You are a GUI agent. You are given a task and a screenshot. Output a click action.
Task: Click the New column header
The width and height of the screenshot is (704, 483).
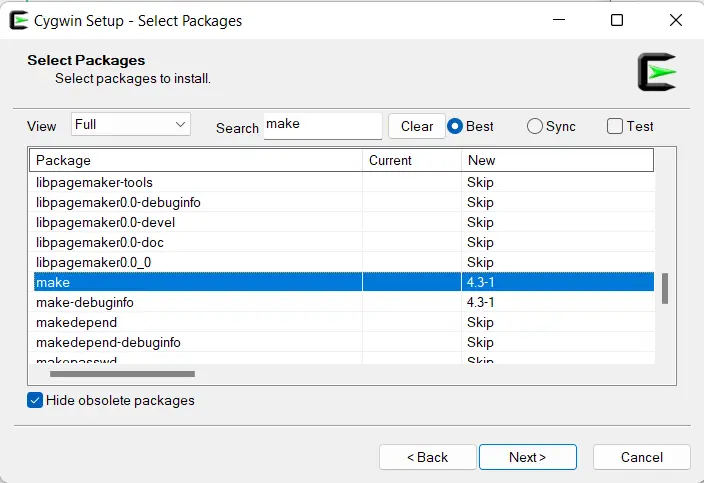click(557, 160)
